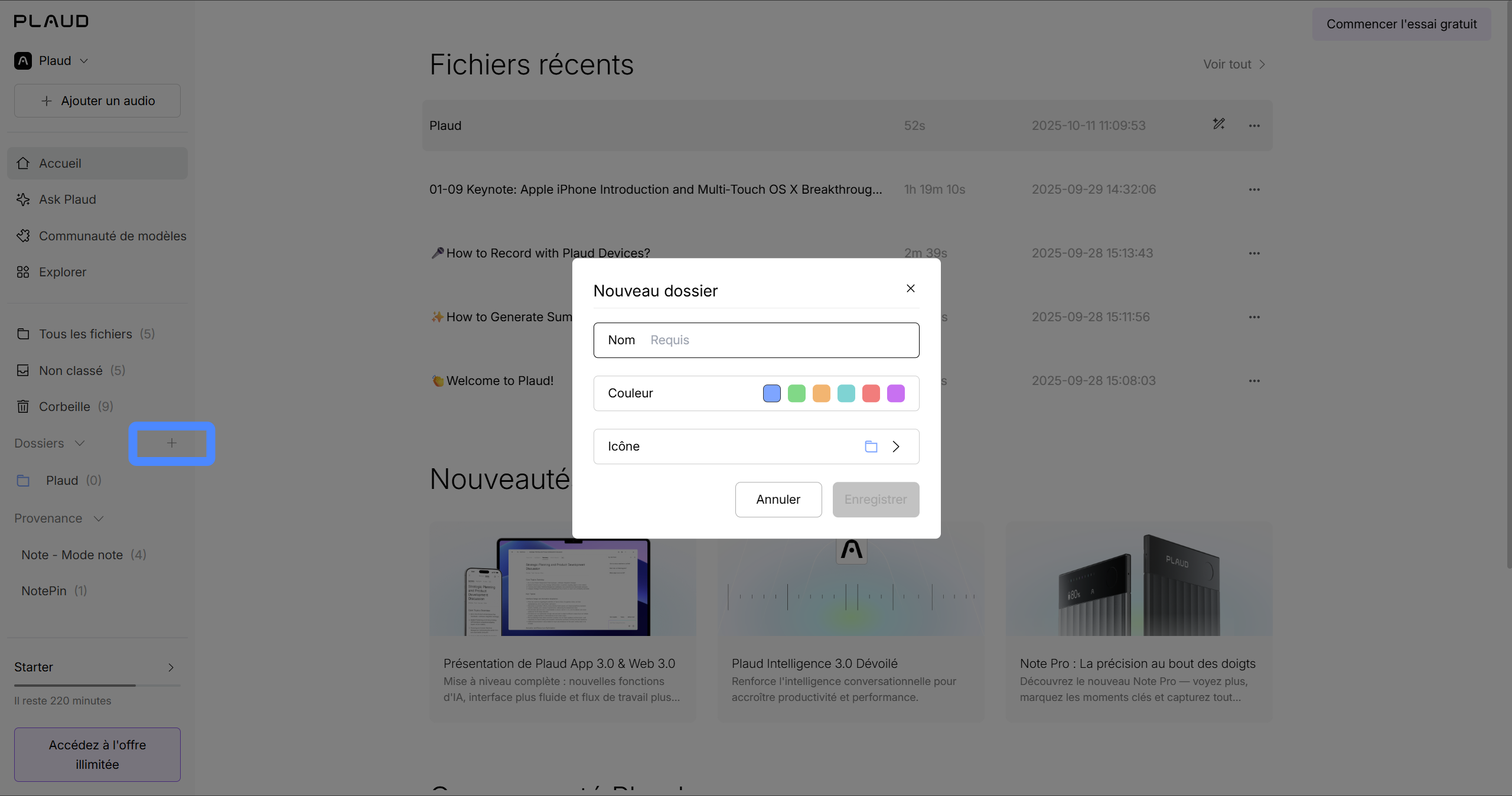Open the Plaud (0) folder
Viewport: 1512px width, 796px height.
pos(97,481)
